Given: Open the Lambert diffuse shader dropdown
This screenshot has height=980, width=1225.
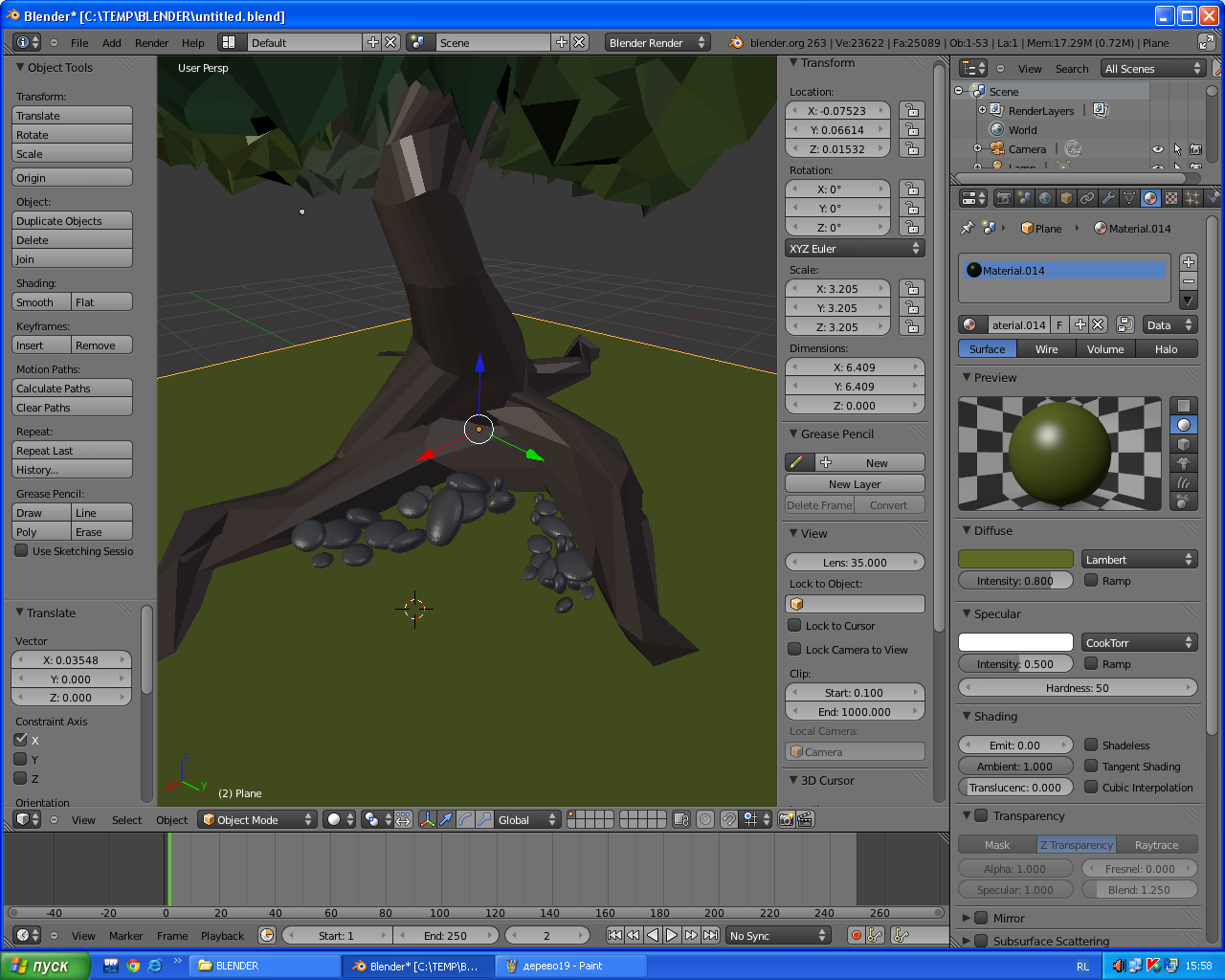Looking at the screenshot, I should point(1140,559).
